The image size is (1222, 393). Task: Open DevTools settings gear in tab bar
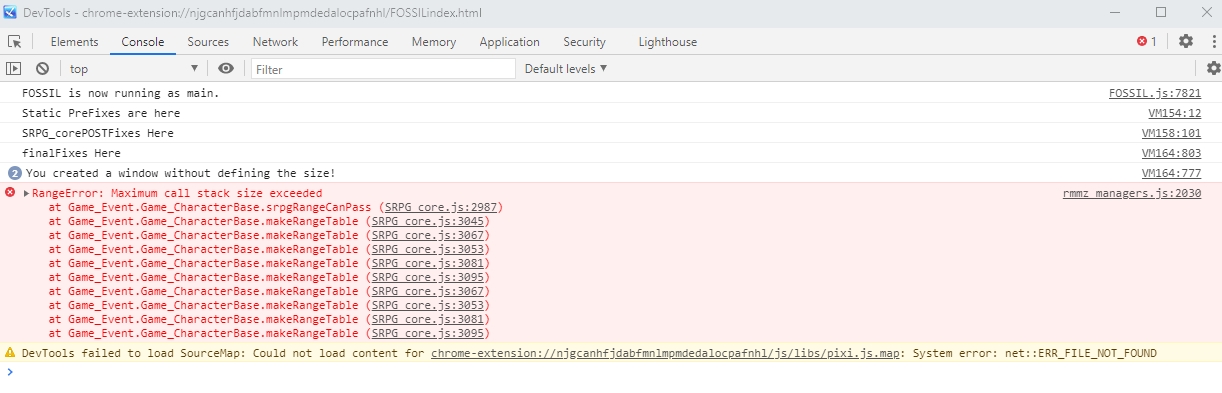point(1186,41)
